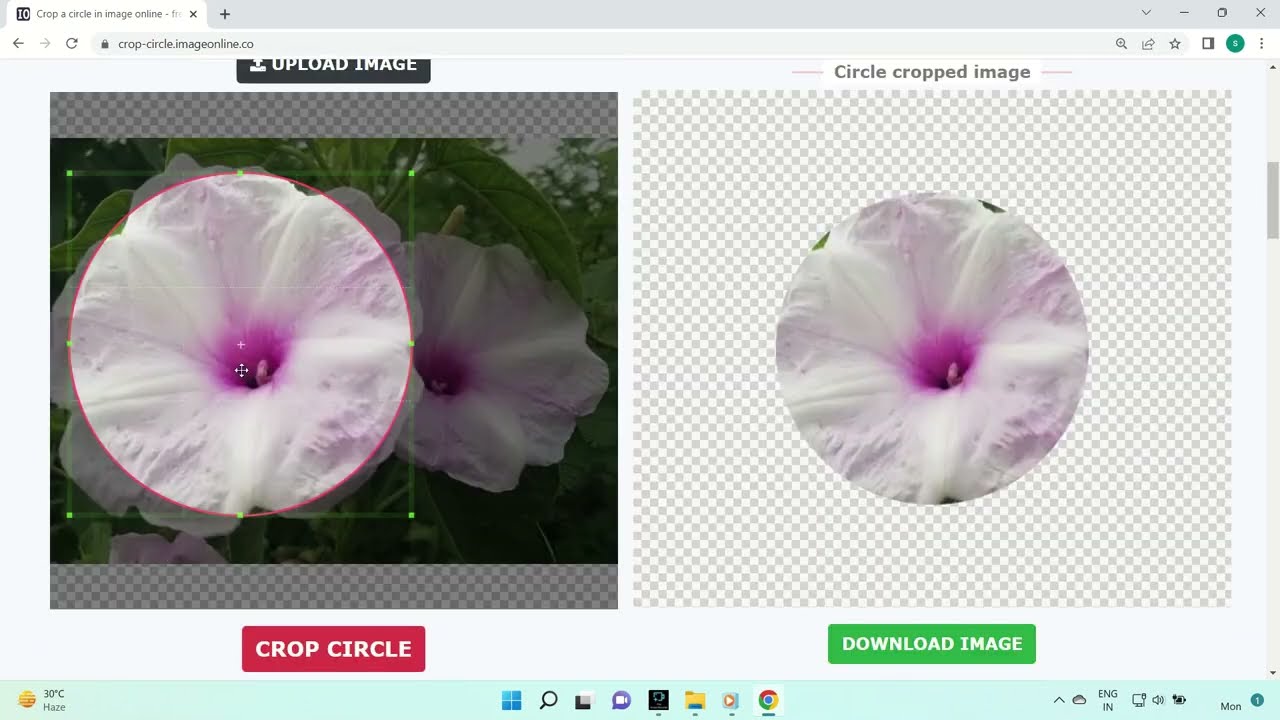Open the Chat app on taskbar
The width and height of the screenshot is (1280, 720).
click(621, 700)
